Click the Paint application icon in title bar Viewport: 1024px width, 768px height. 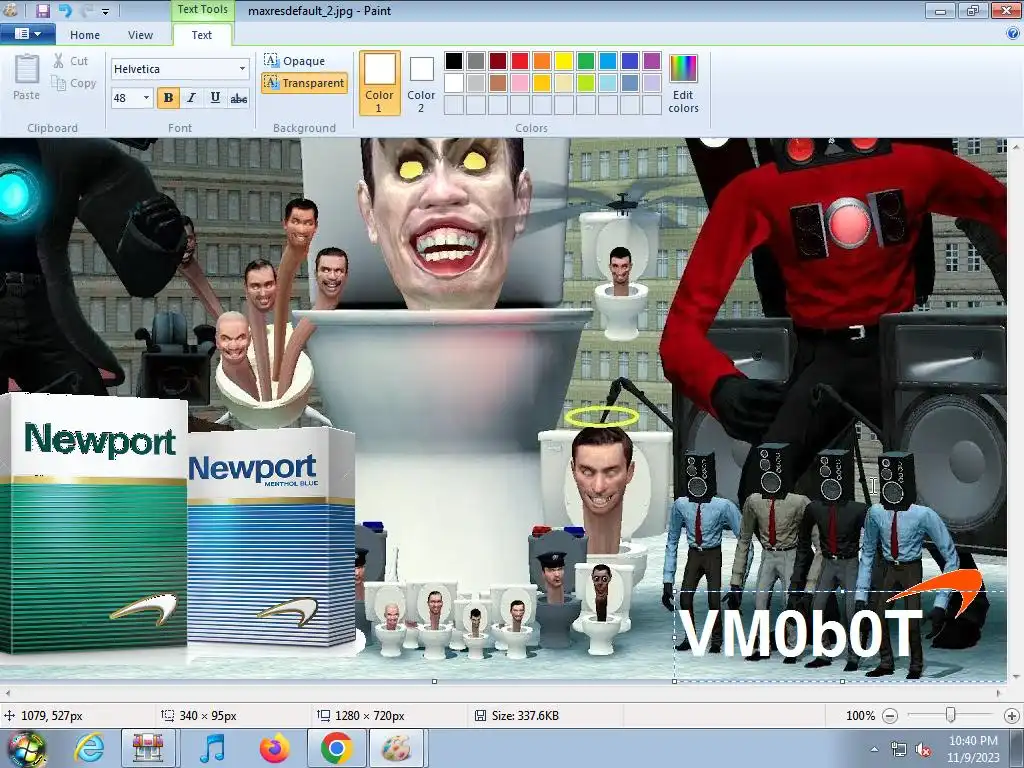point(10,10)
